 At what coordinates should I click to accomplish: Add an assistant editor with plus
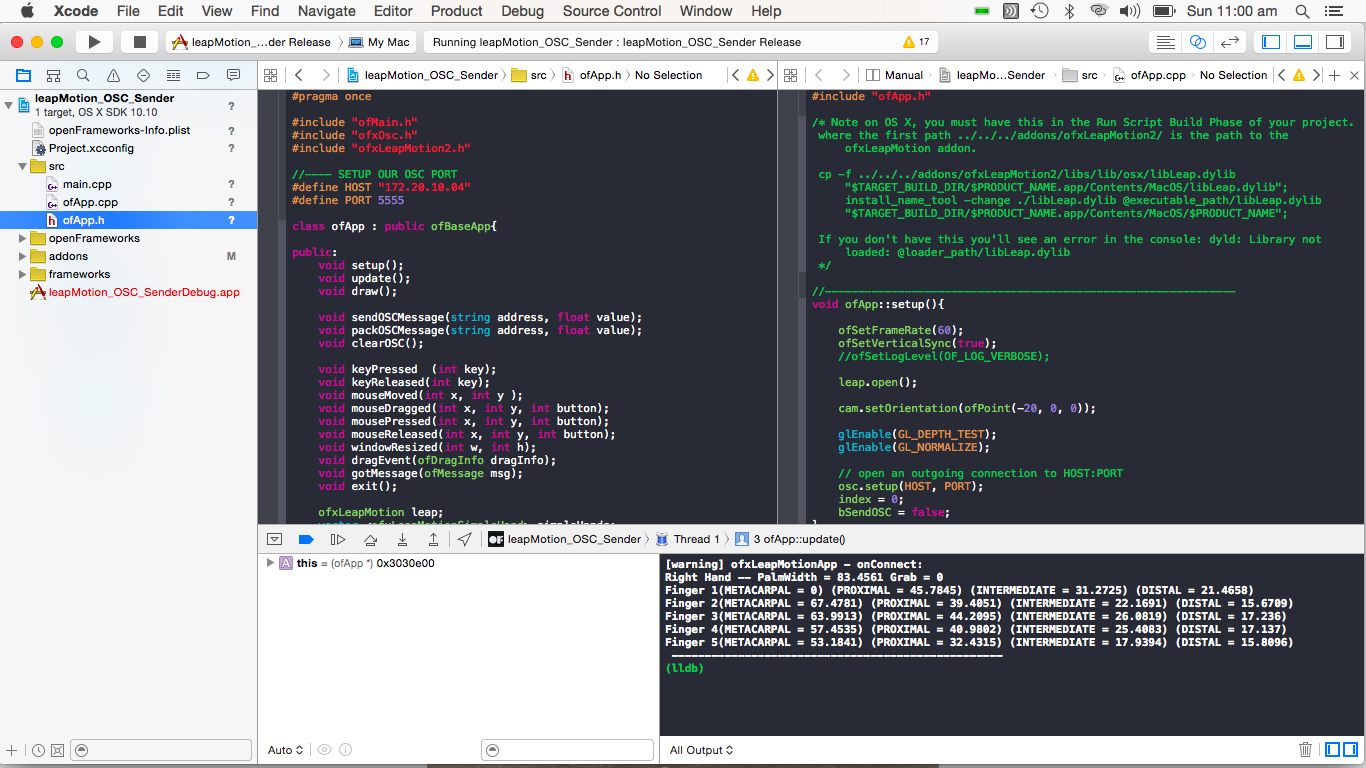click(x=1335, y=75)
